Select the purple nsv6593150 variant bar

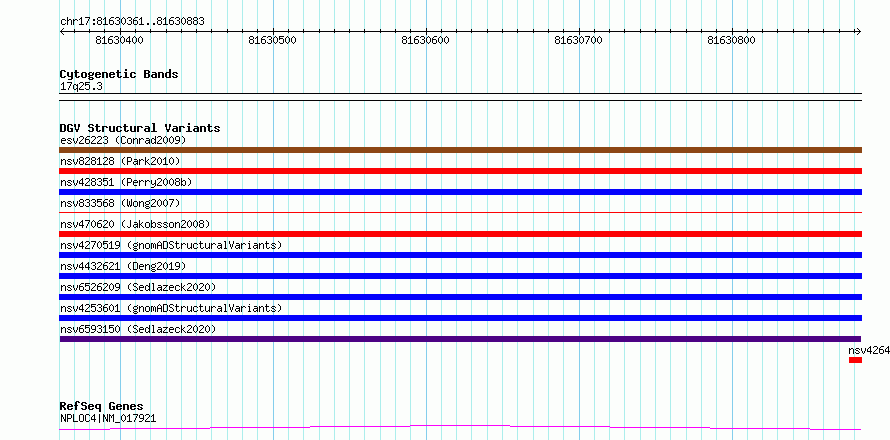(461, 339)
